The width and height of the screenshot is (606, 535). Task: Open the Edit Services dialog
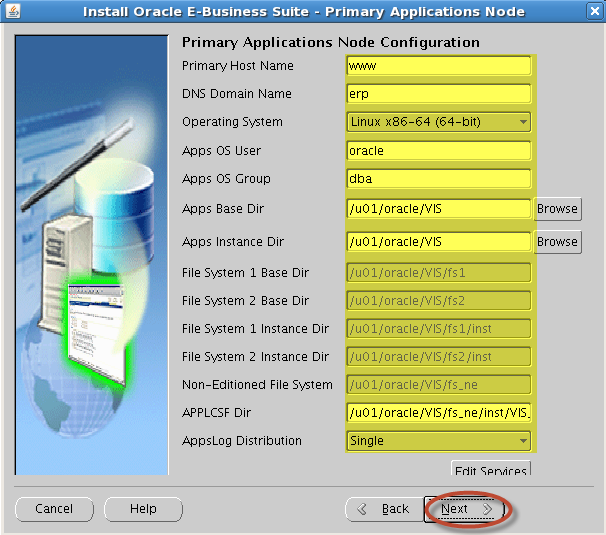click(490, 471)
